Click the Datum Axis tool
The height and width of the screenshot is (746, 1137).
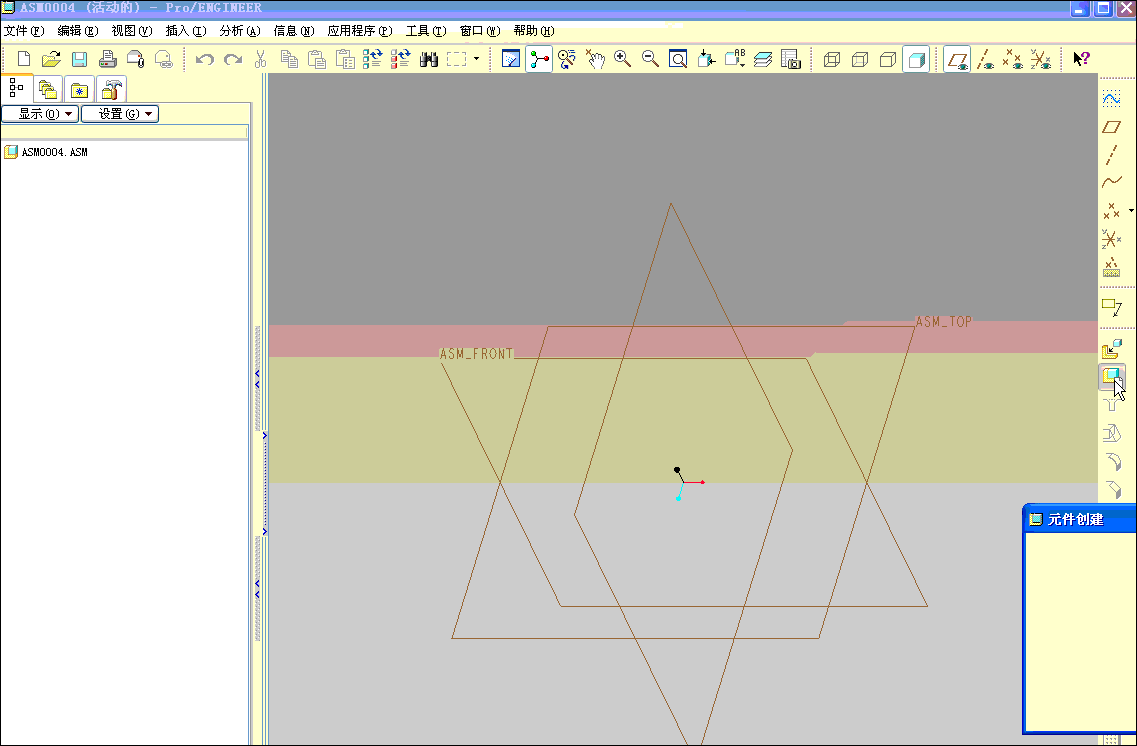[x=1111, y=154]
